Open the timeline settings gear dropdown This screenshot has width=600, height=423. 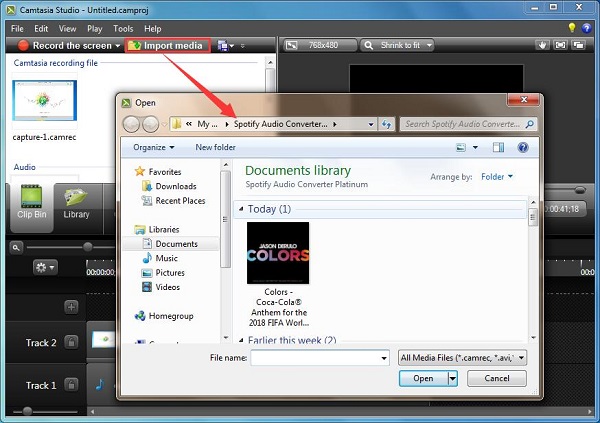45,267
